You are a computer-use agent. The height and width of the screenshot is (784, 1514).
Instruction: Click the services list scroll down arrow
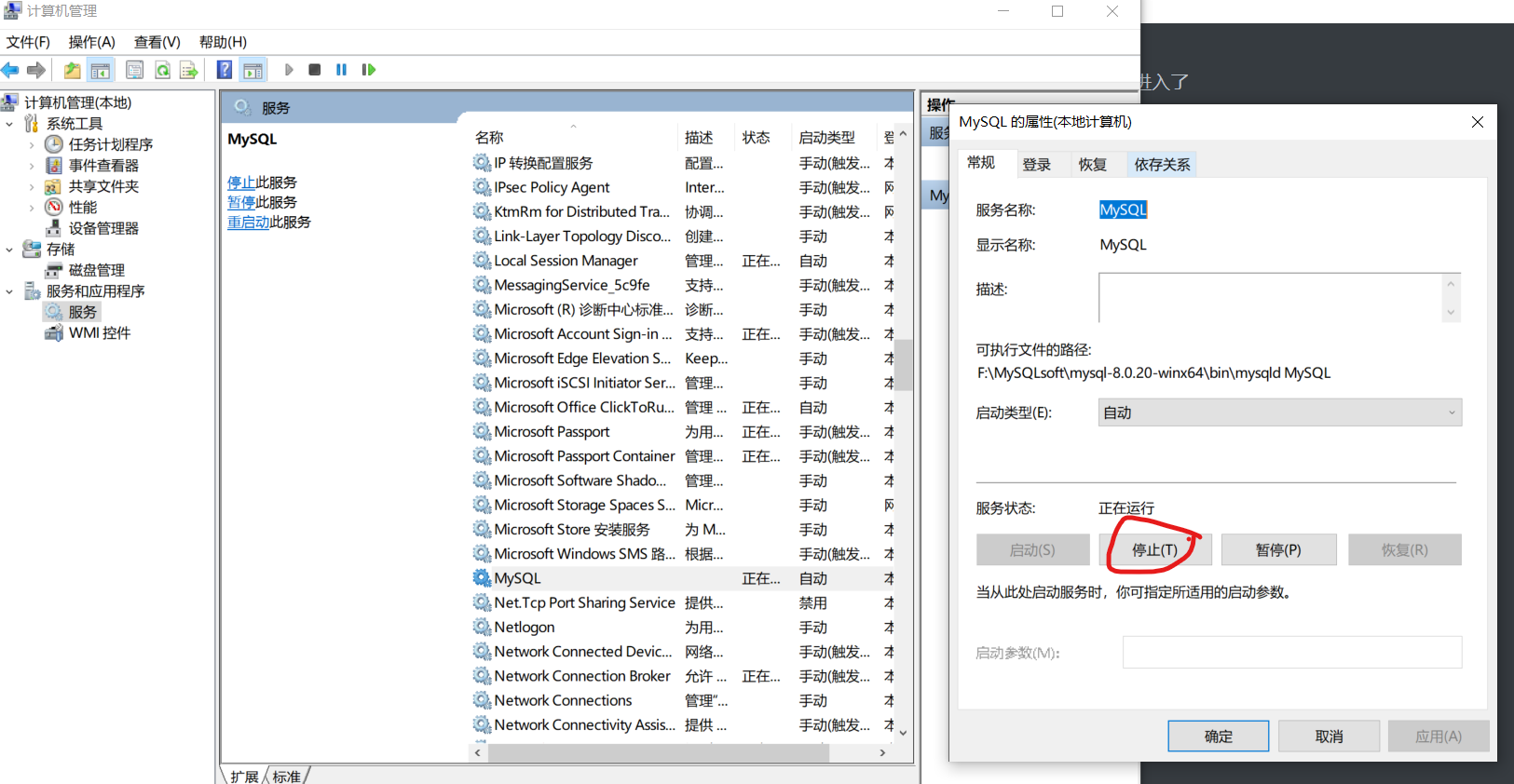tap(904, 734)
